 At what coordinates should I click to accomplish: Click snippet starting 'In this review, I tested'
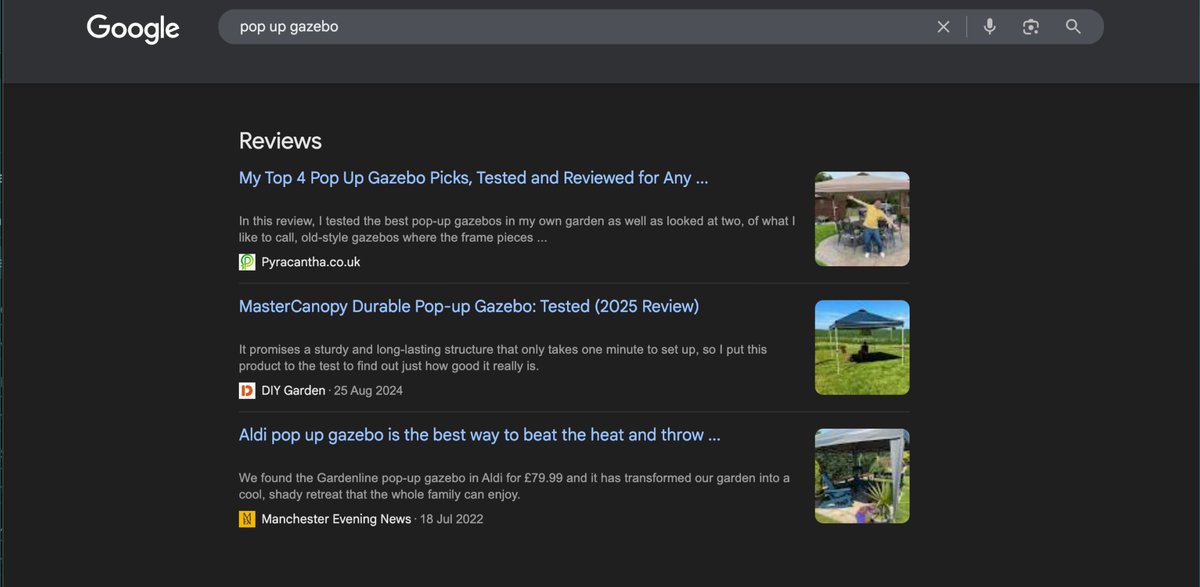(517, 229)
